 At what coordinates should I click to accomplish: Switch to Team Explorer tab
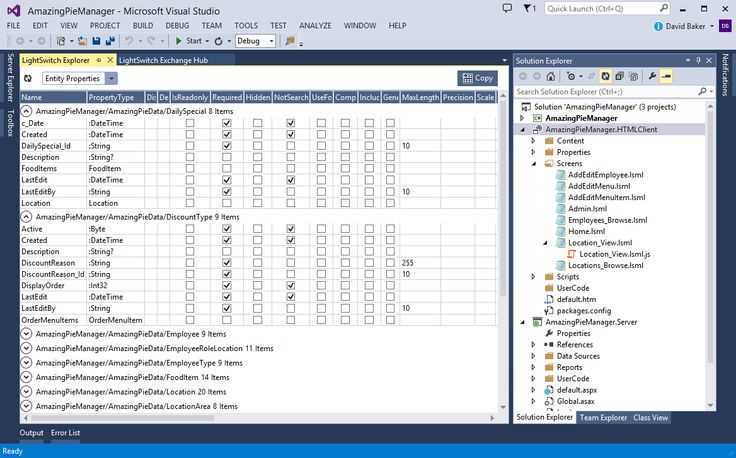point(603,418)
